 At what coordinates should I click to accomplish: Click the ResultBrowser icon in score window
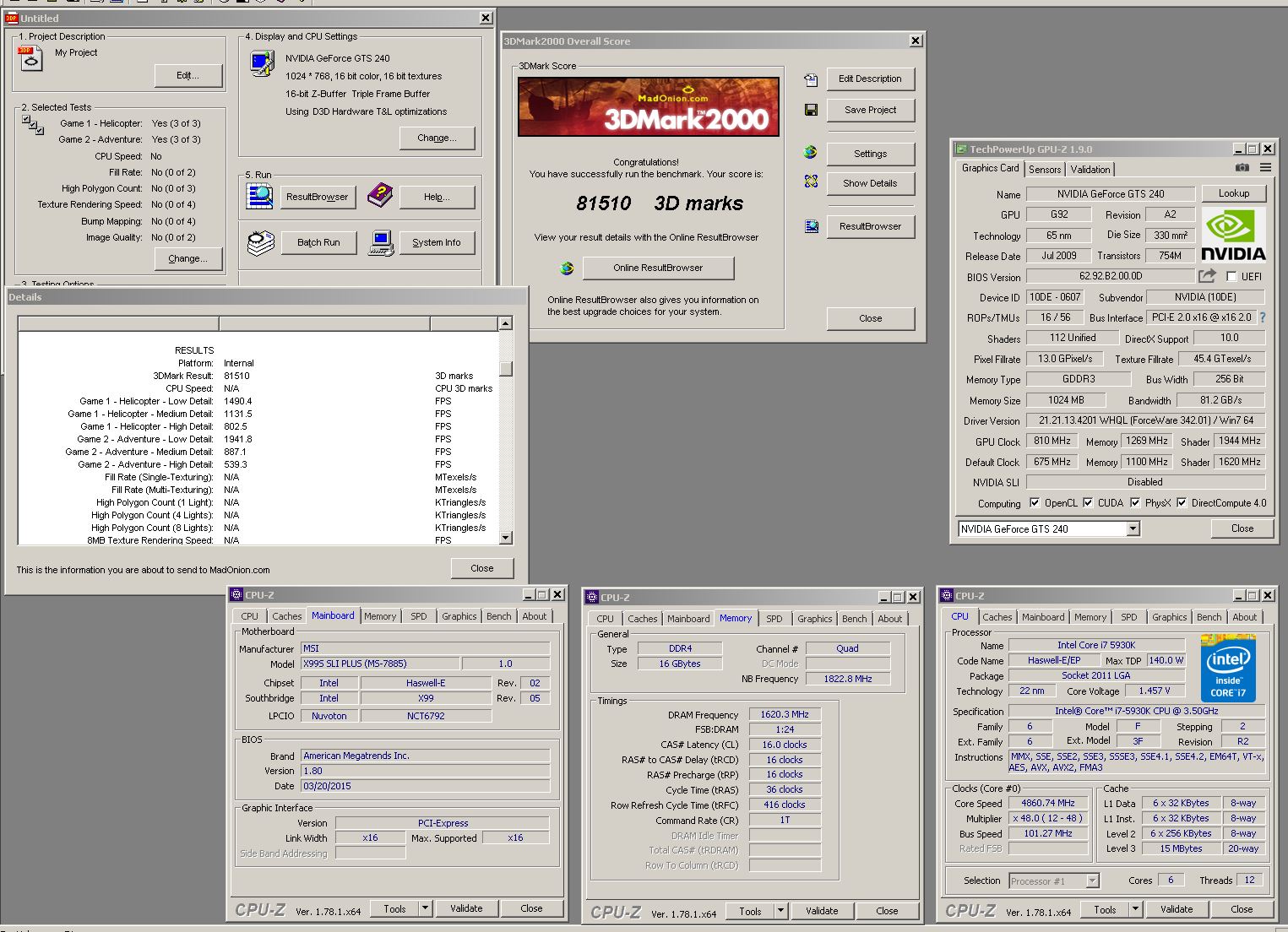[811, 226]
